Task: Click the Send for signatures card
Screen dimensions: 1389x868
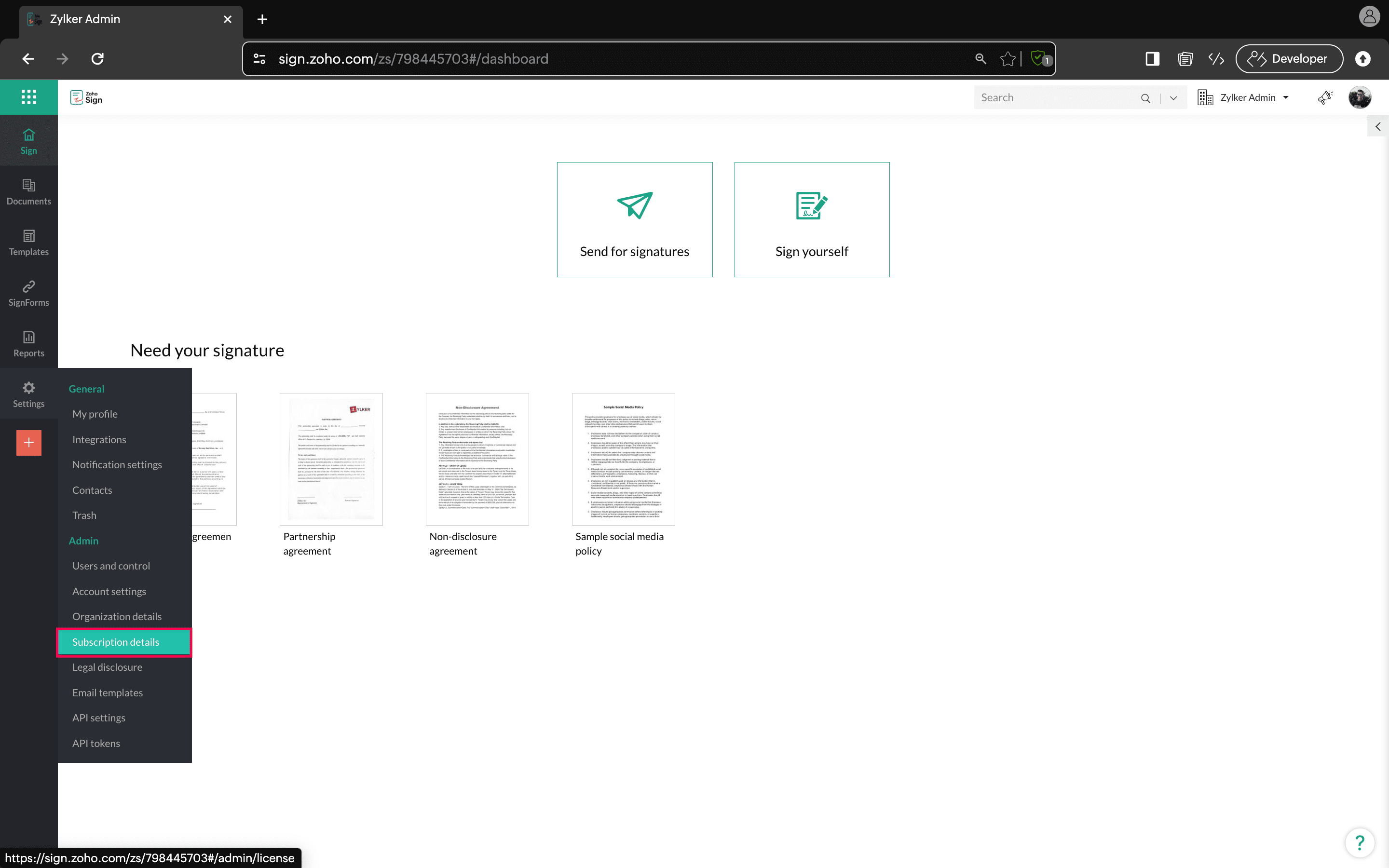Action: (x=634, y=219)
